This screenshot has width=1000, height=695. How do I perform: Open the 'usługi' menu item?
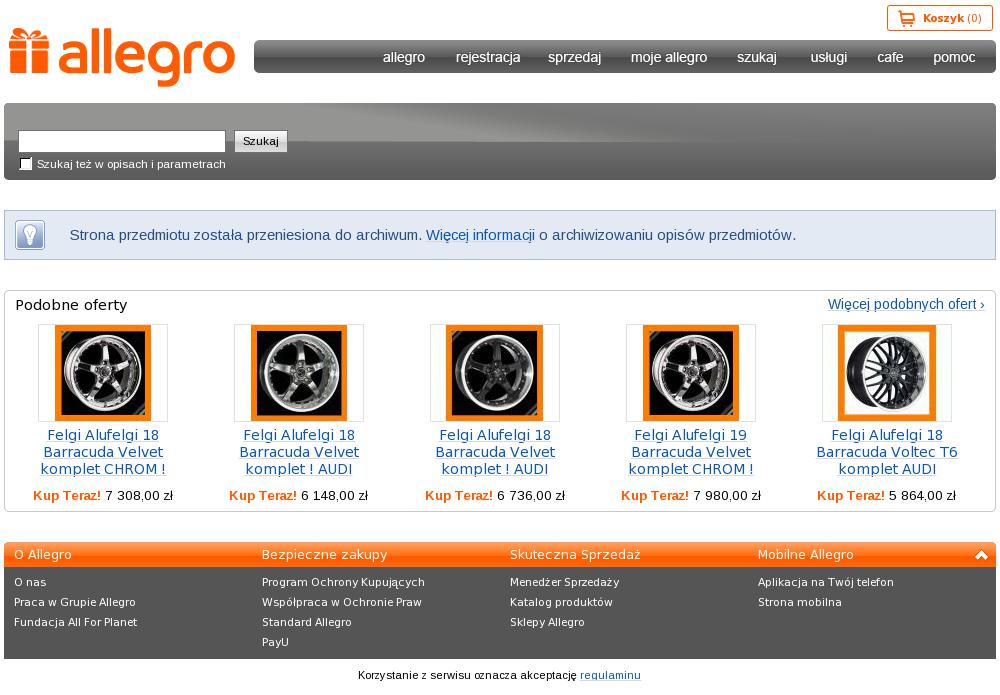(x=829, y=57)
